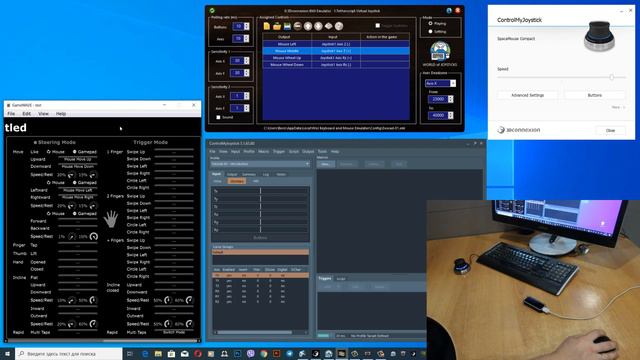The height and width of the screenshot is (360, 640).
Task: Open Photoshop from the taskbar
Action: click(x=238, y=353)
